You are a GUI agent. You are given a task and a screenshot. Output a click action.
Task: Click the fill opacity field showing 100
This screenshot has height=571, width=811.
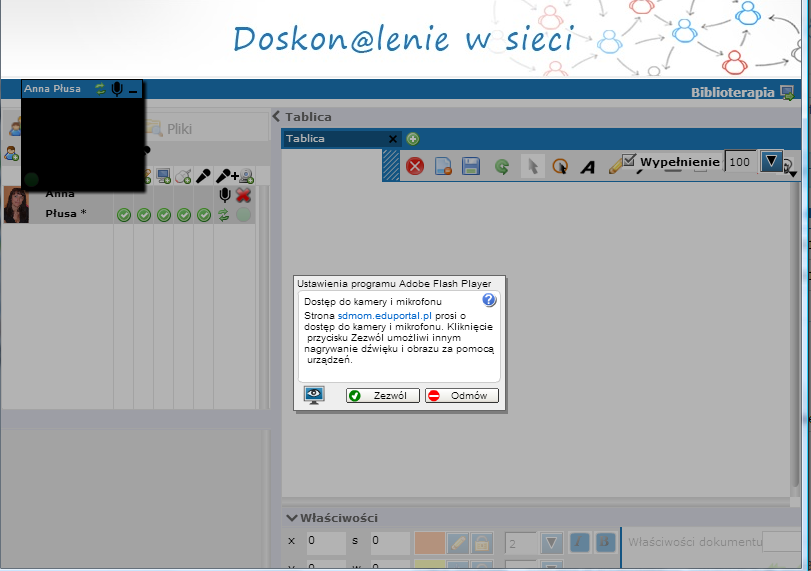[741, 162]
